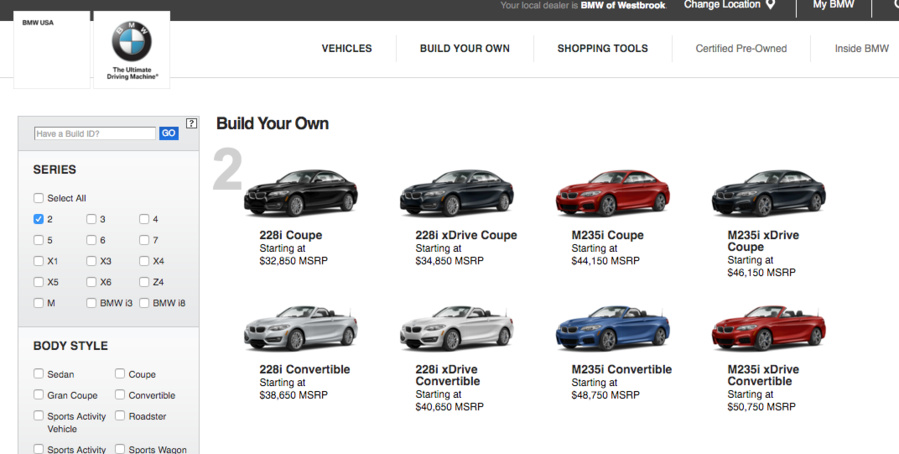Check the Convertible body style checkbox
Screen dimensions: 899x454
tap(120, 394)
